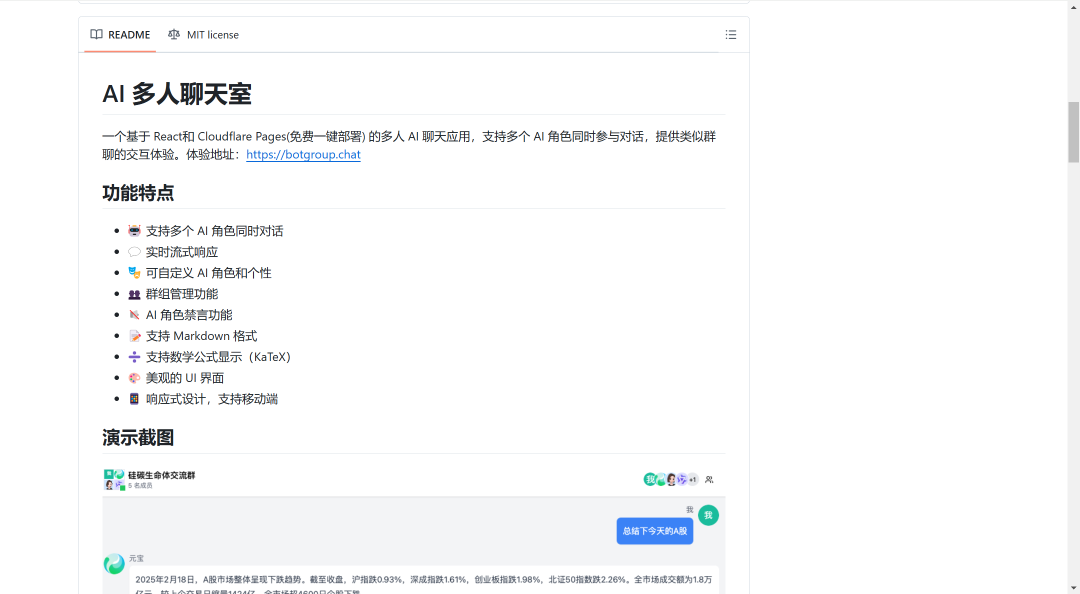The height and width of the screenshot is (594, 1080).
Task: Click the text '响应式设计，支持移动端'
Action: 211,399
